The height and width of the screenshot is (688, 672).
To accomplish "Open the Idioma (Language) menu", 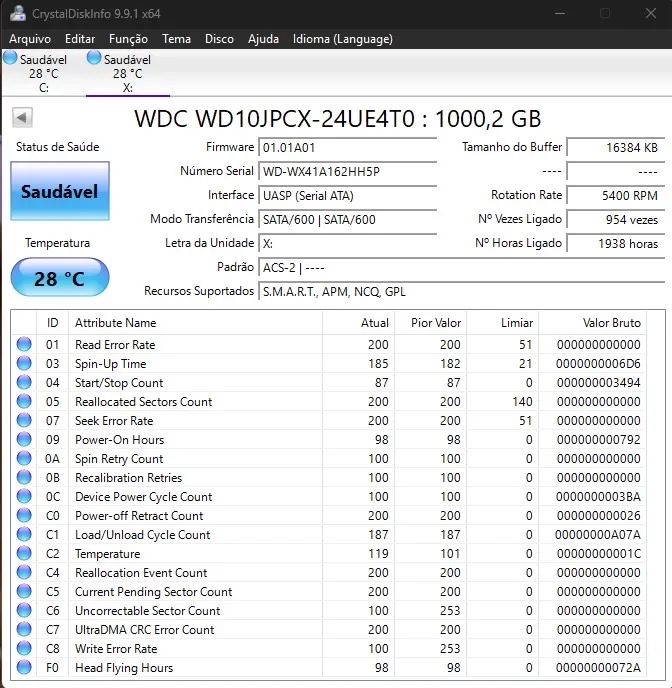I will 343,39.
